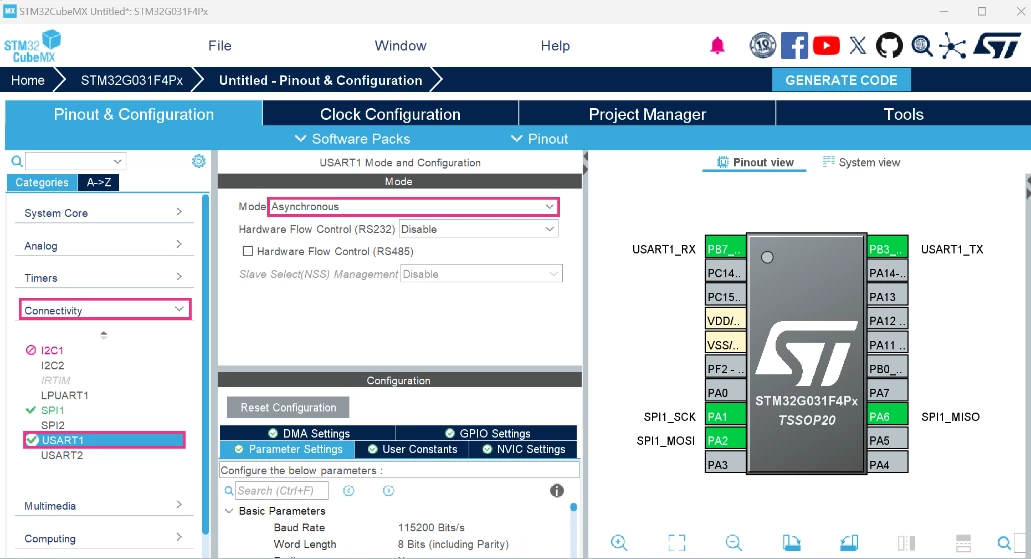Jump to next parameter search result

(x=389, y=491)
